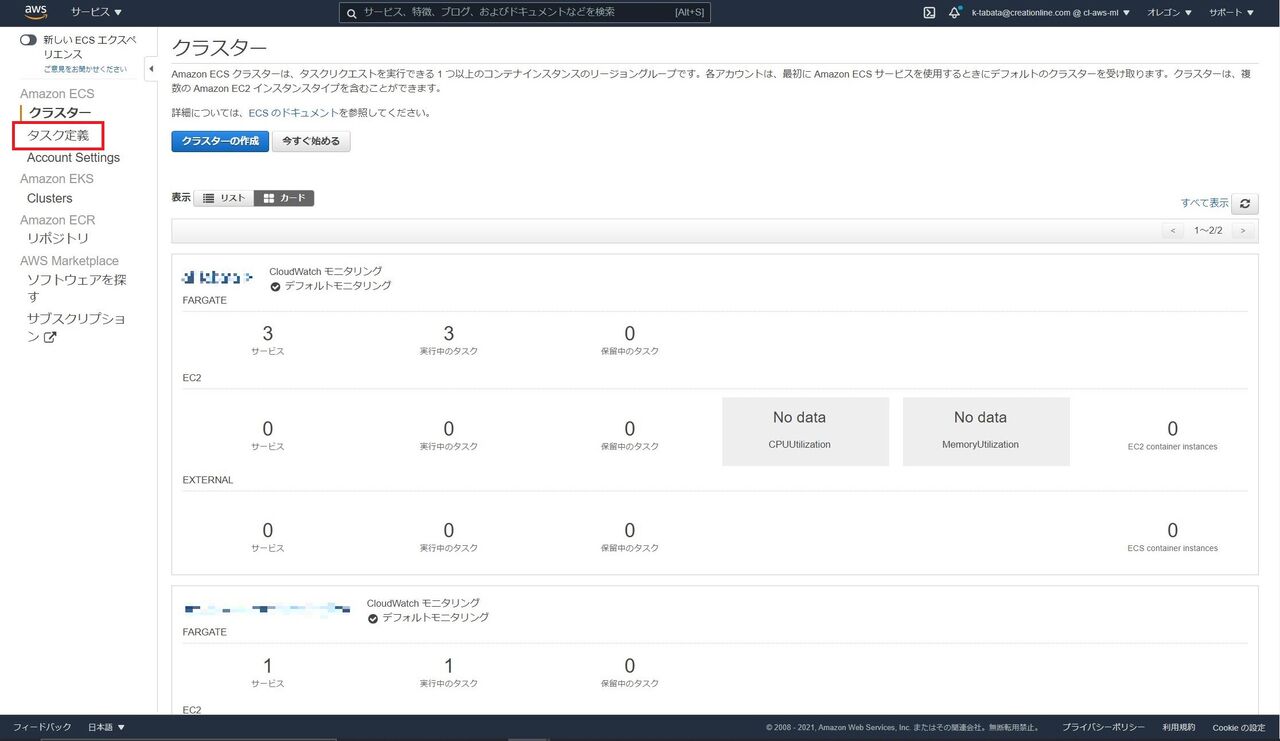Open Cookie の設定 in the footer
This screenshot has width=1280, height=741.
click(x=1238, y=727)
